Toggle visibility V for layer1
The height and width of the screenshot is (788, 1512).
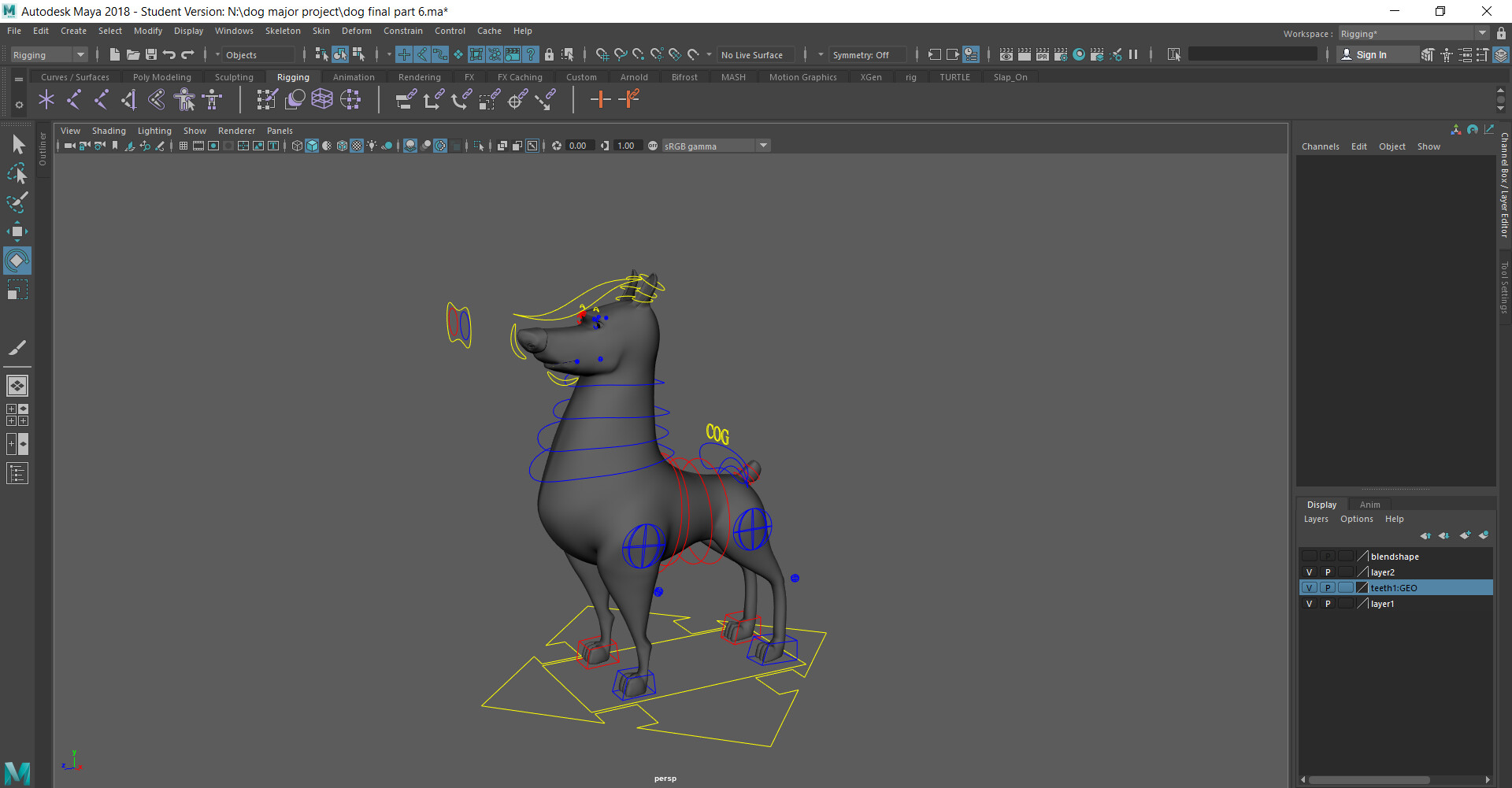tap(1309, 603)
